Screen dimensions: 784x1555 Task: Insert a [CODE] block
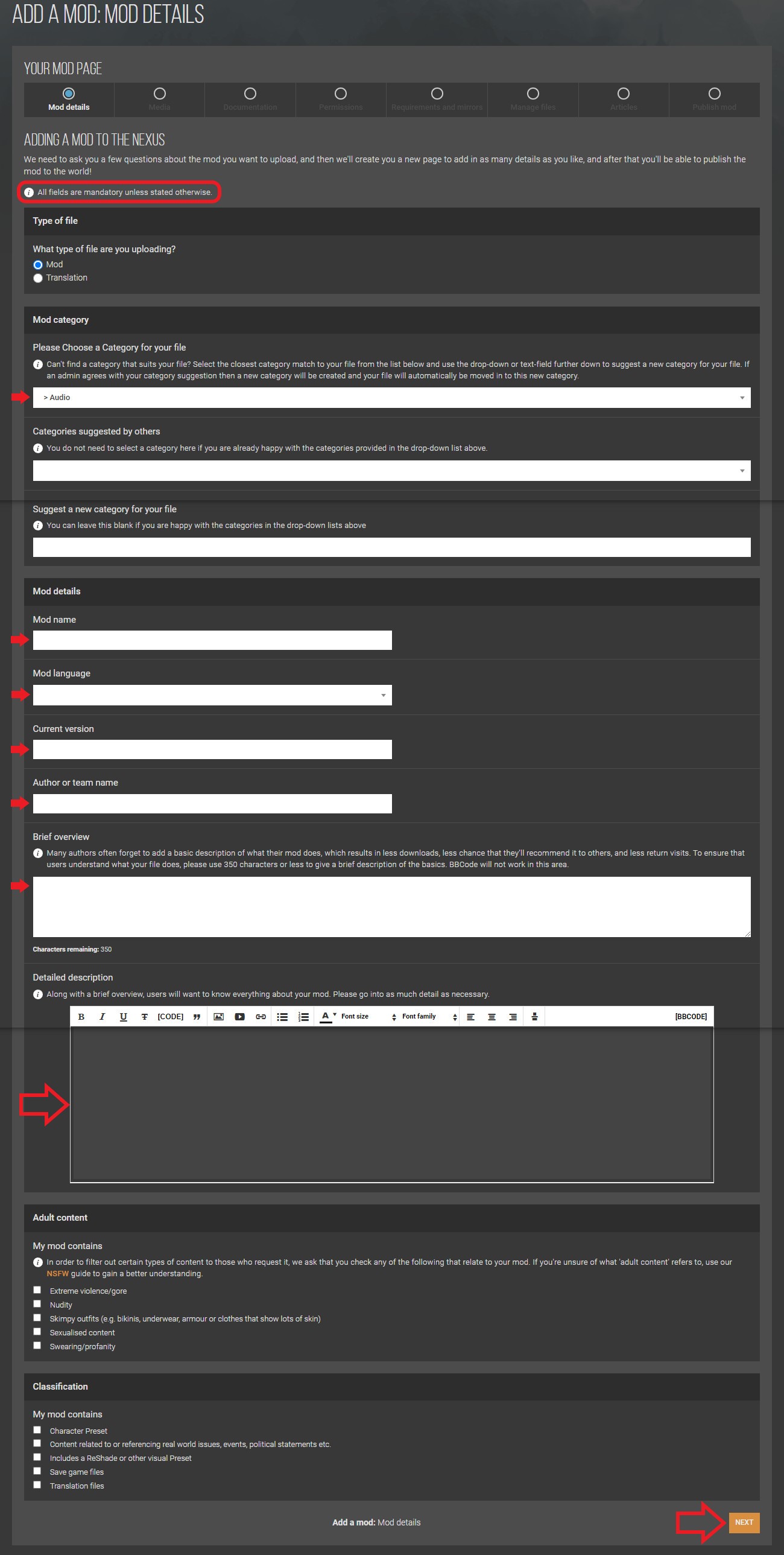click(x=171, y=1017)
